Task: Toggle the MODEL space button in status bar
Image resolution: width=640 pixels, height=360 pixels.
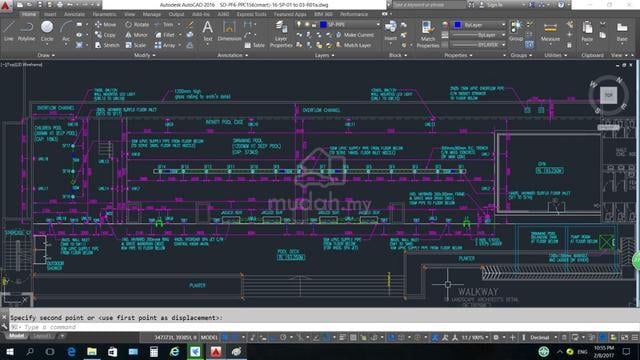Action: pos(209,338)
